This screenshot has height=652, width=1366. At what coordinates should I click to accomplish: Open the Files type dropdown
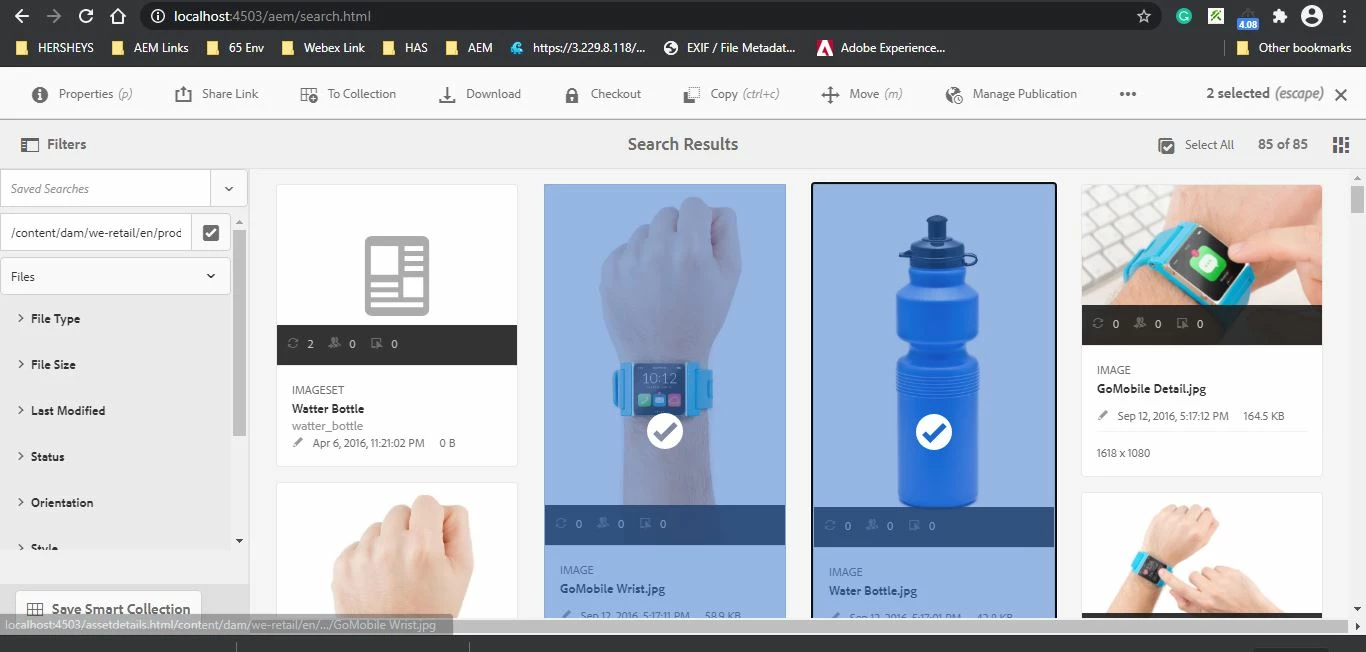(x=115, y=276)
